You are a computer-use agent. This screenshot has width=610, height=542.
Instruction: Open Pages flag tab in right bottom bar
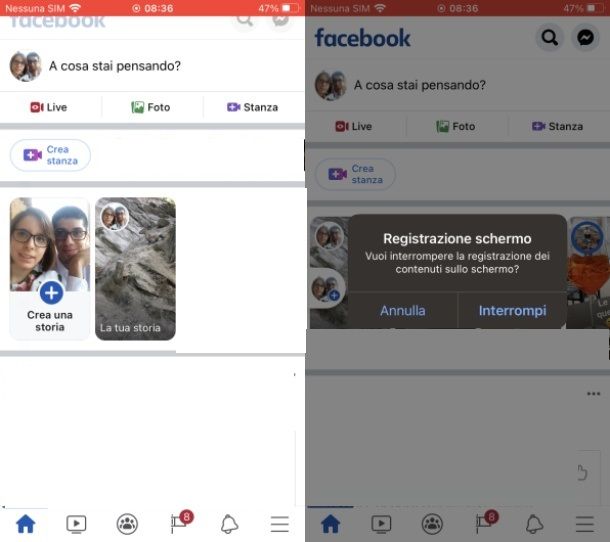(486, 522)
